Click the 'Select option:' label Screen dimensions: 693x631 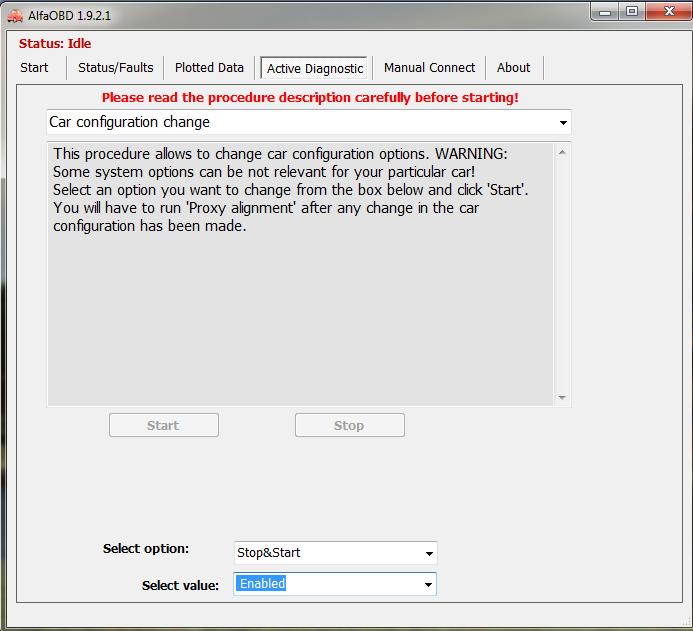[x=146, y=549]
